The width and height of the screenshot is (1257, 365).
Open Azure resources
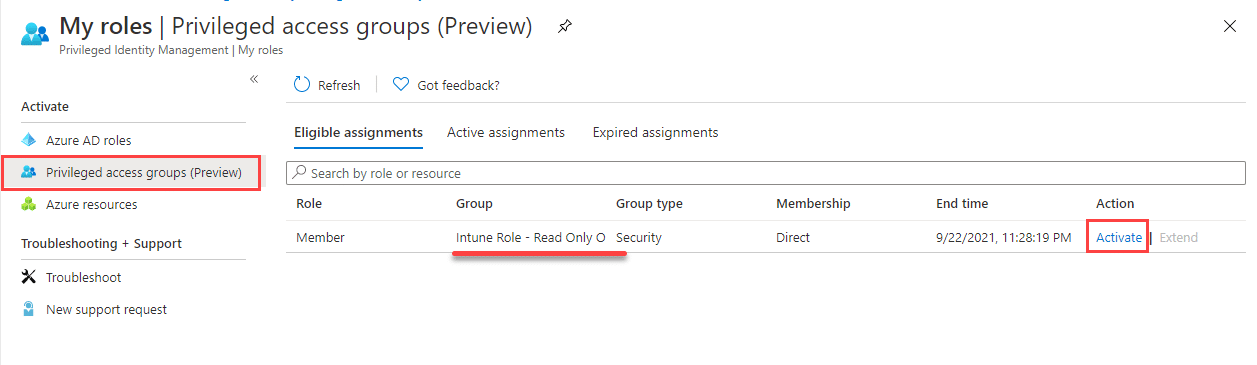pyautogui.click(x=92, y=204)
